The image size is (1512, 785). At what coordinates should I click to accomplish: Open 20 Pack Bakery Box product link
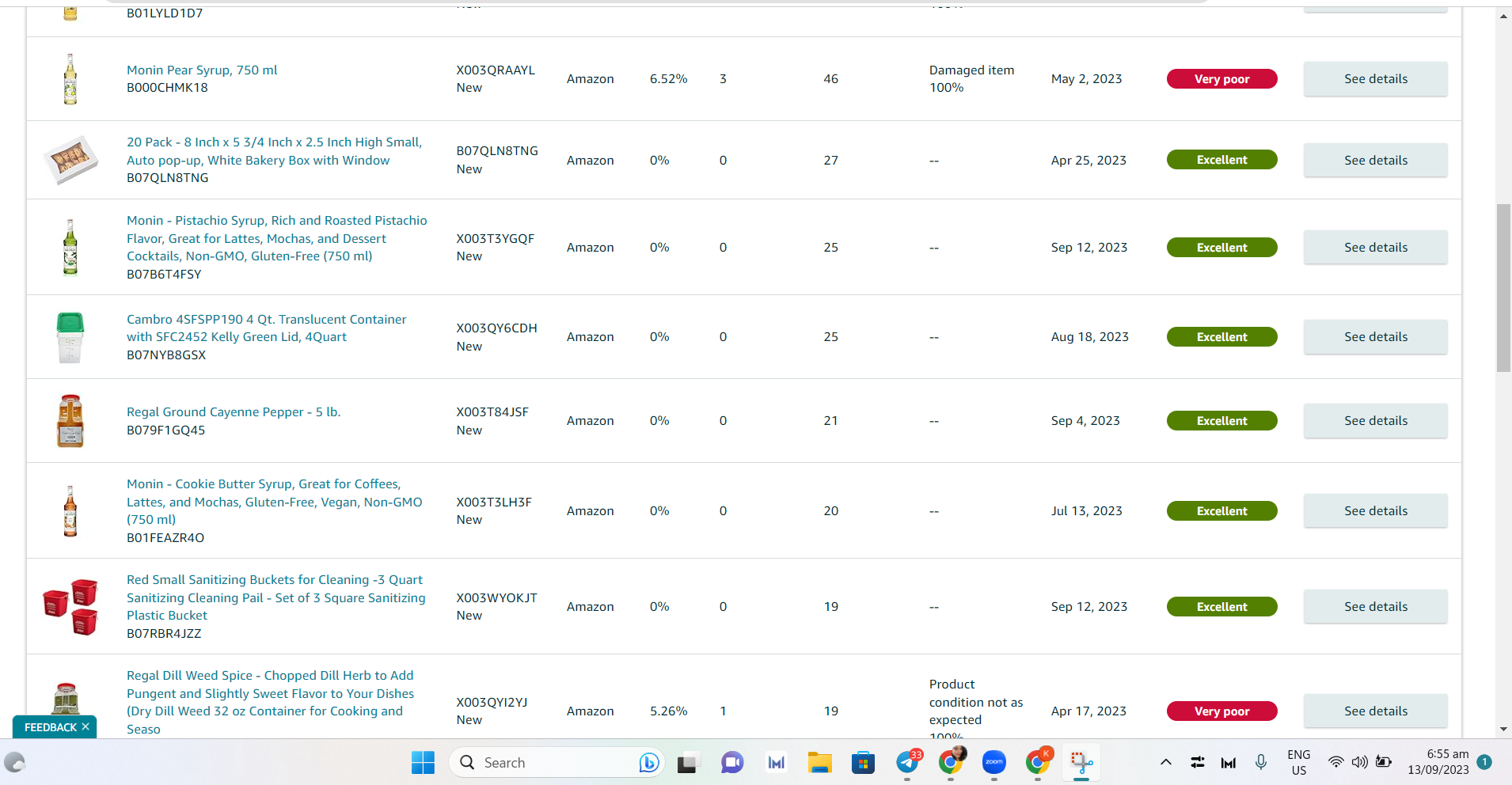click(x=274, y=151)
